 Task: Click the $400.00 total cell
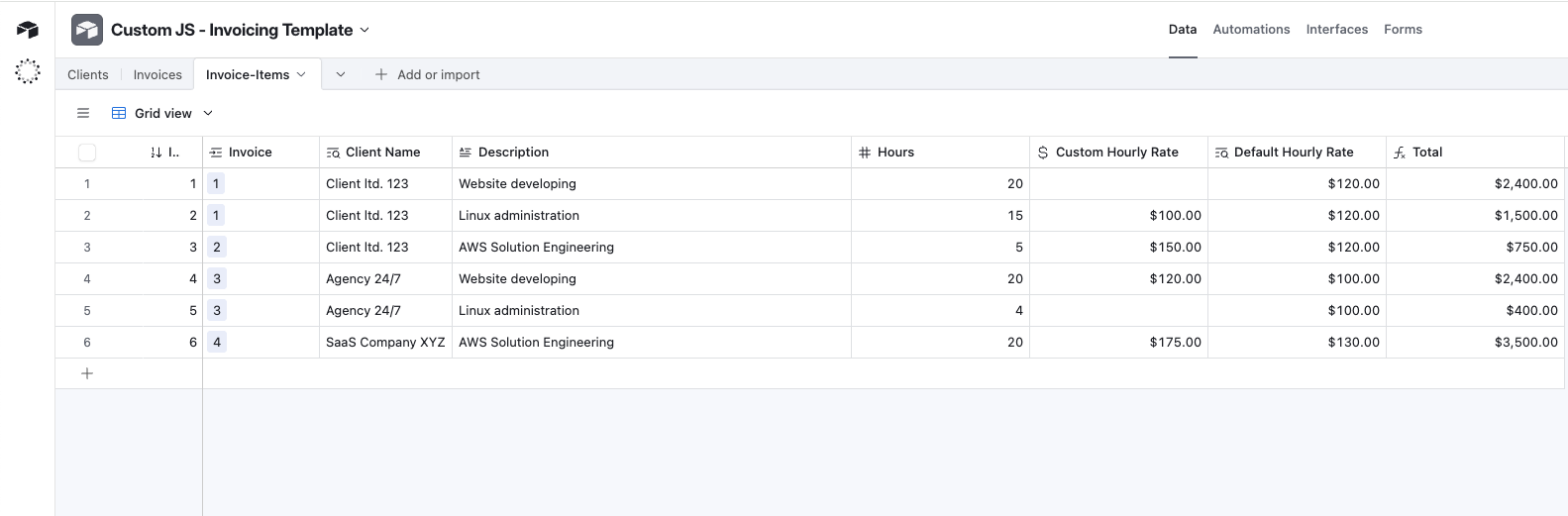(x=1475, y=310)
